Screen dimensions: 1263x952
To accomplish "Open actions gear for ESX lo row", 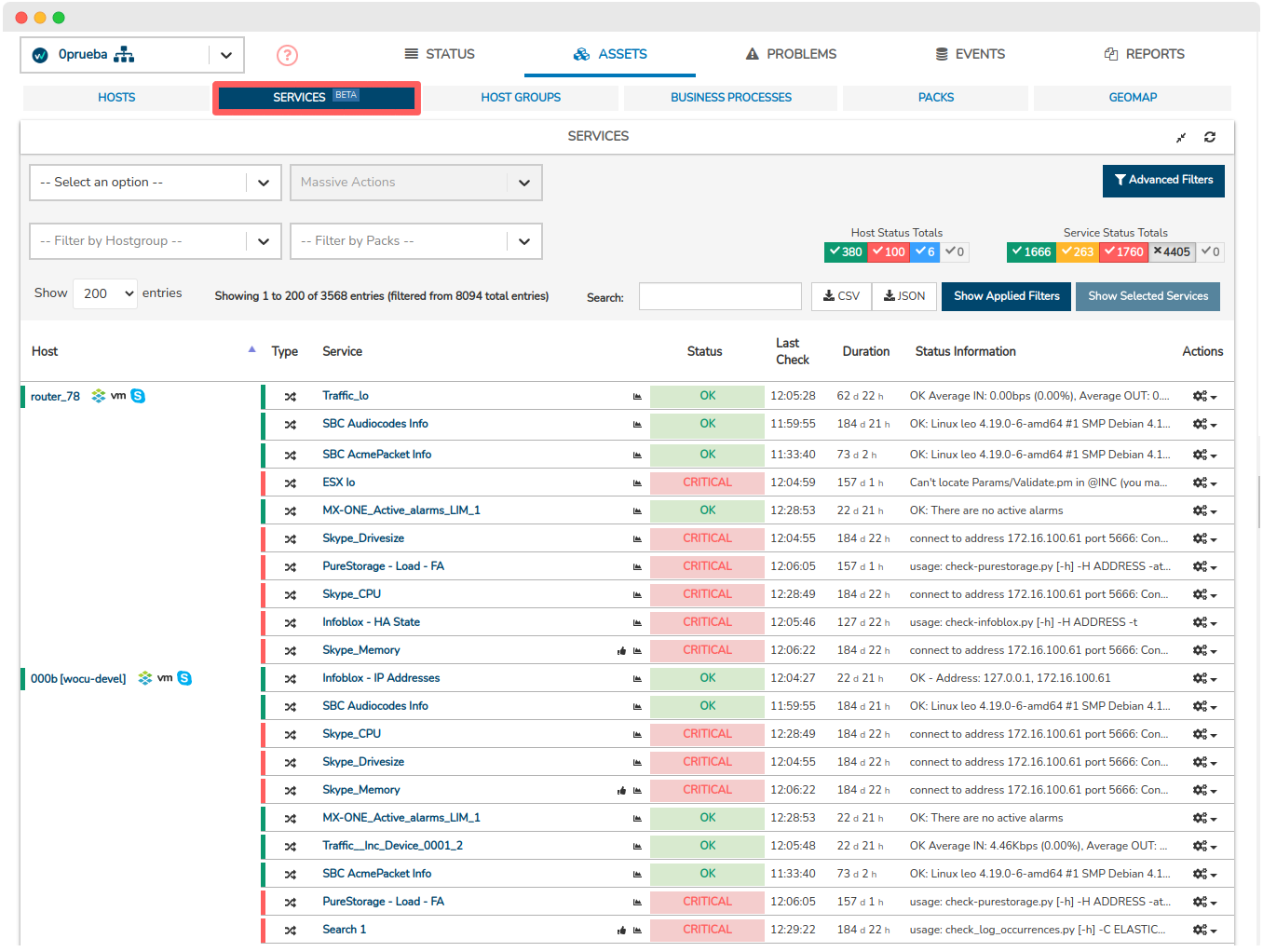I will pyautogui.click(x=1204, y=483).
